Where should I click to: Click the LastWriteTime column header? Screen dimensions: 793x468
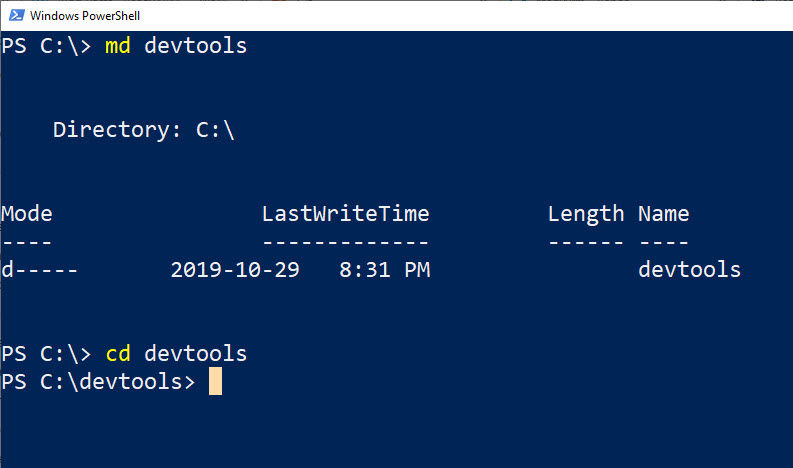345,213
